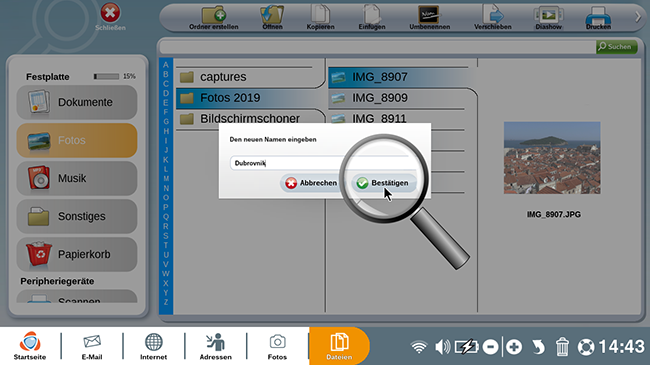This screenshot has width=650, height=365.
Task: Click the Umbenennen toolbar icon
Action: 429,18
